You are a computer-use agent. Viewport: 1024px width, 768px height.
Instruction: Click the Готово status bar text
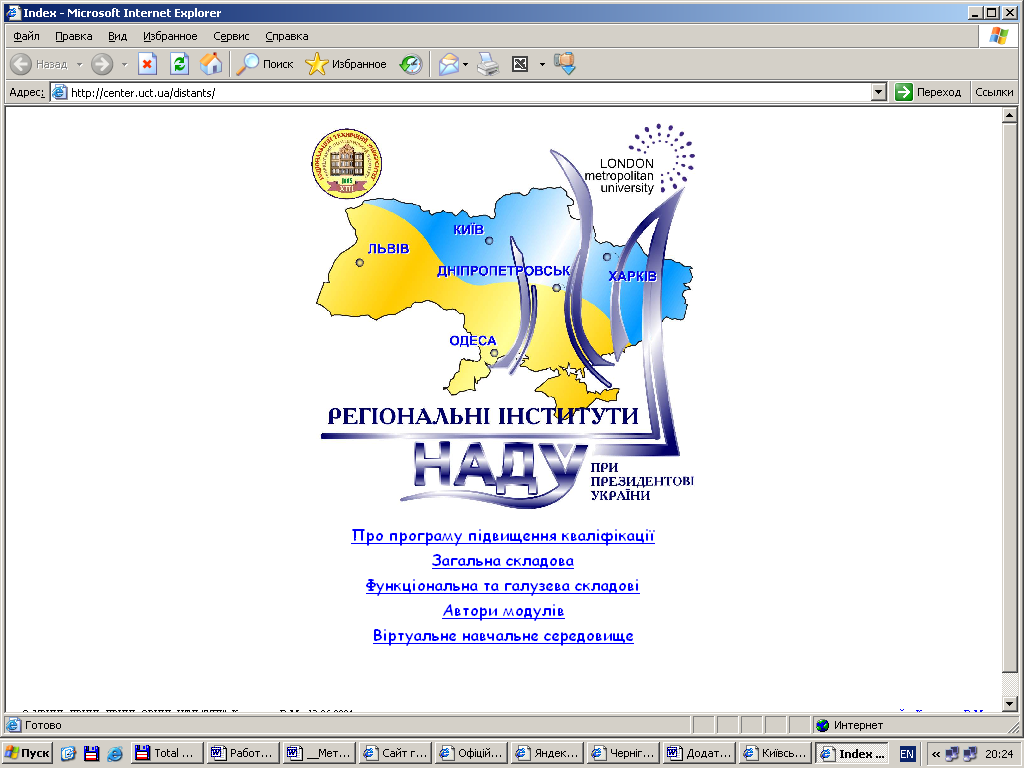coord(43,725)
